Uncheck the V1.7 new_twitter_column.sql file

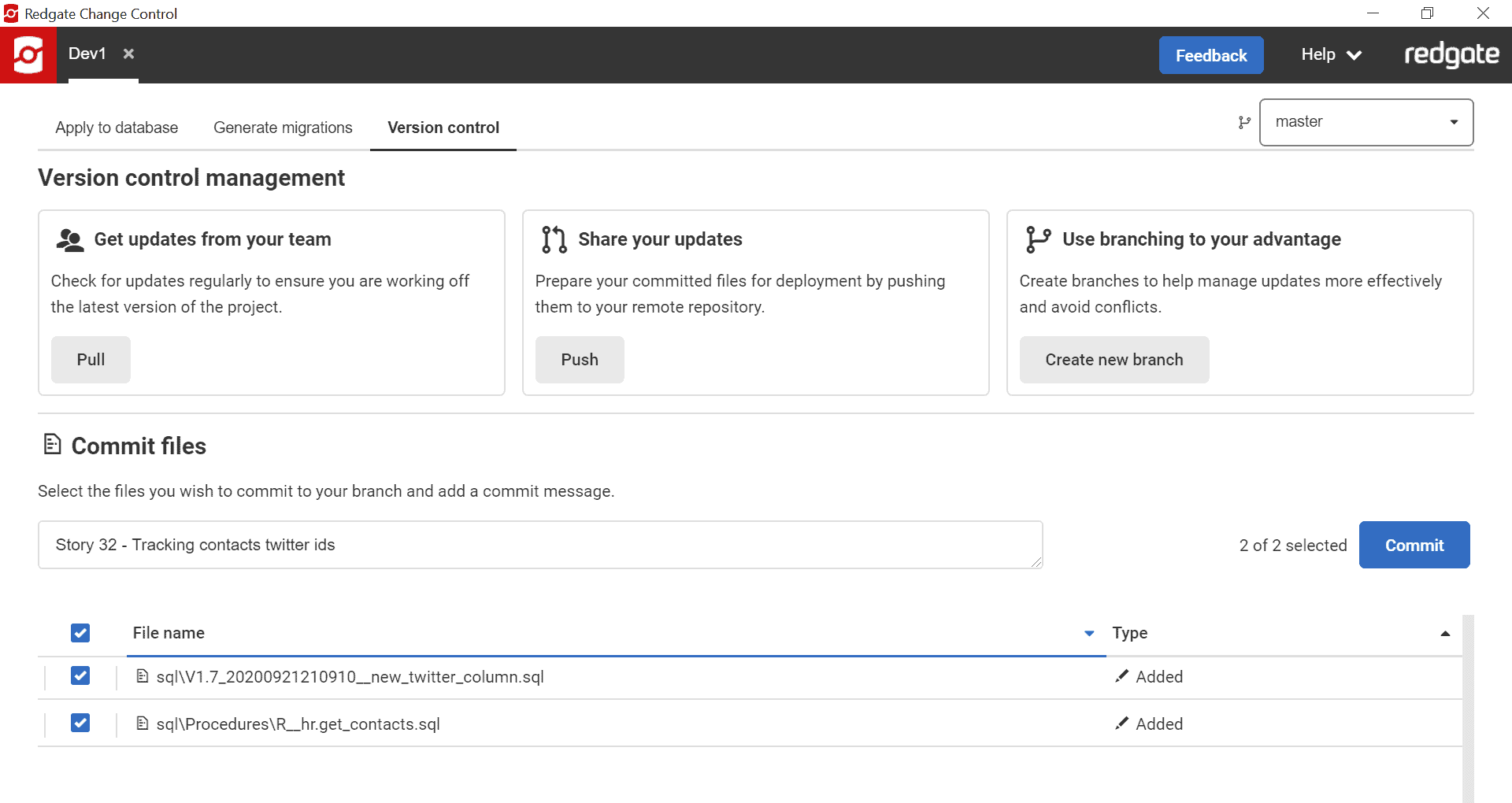[x=80, y=675]
